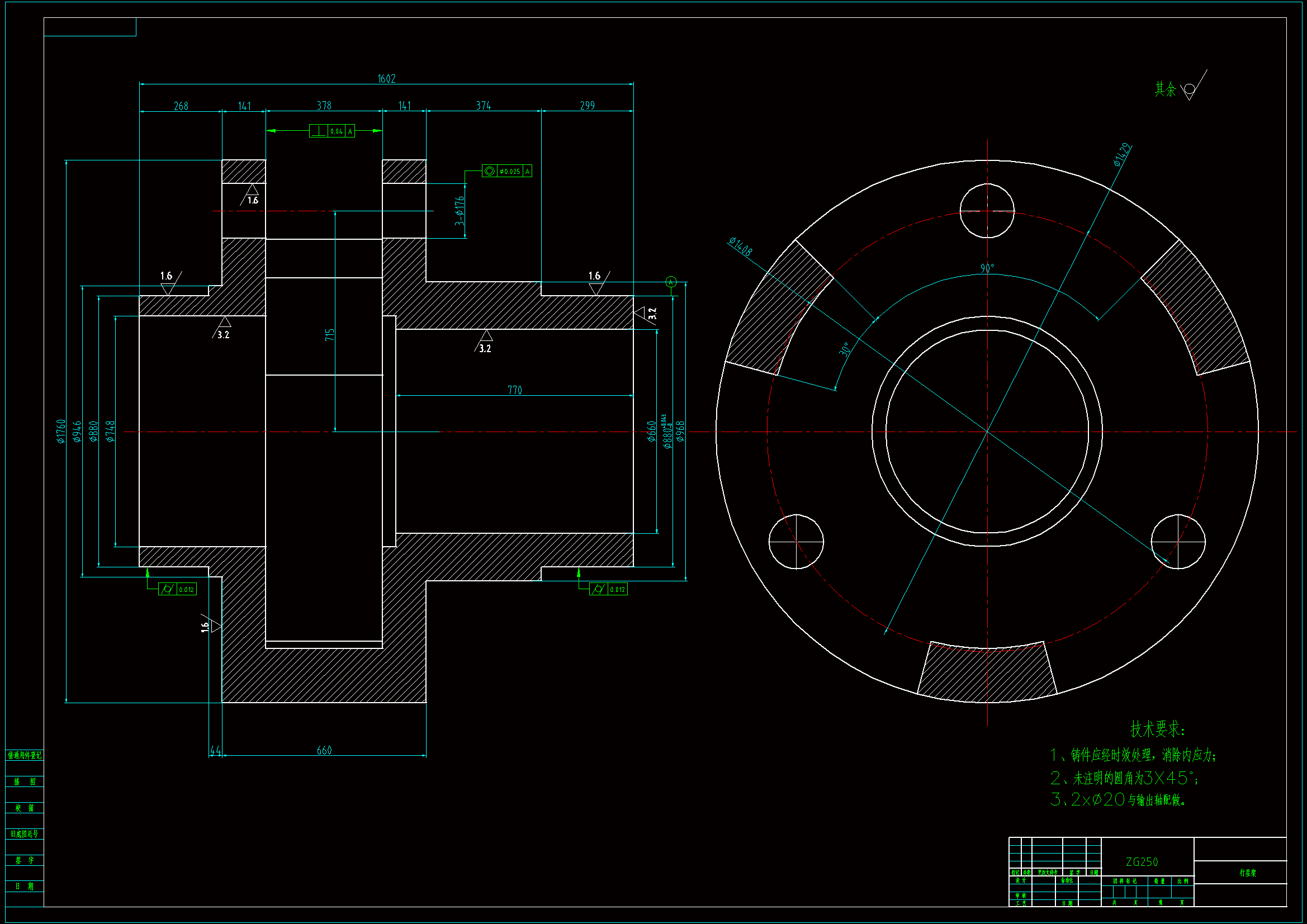Select the φ1429 diameter dimension label
The height and width of the screenshot is (924, 1307).
pos(1122,155)
